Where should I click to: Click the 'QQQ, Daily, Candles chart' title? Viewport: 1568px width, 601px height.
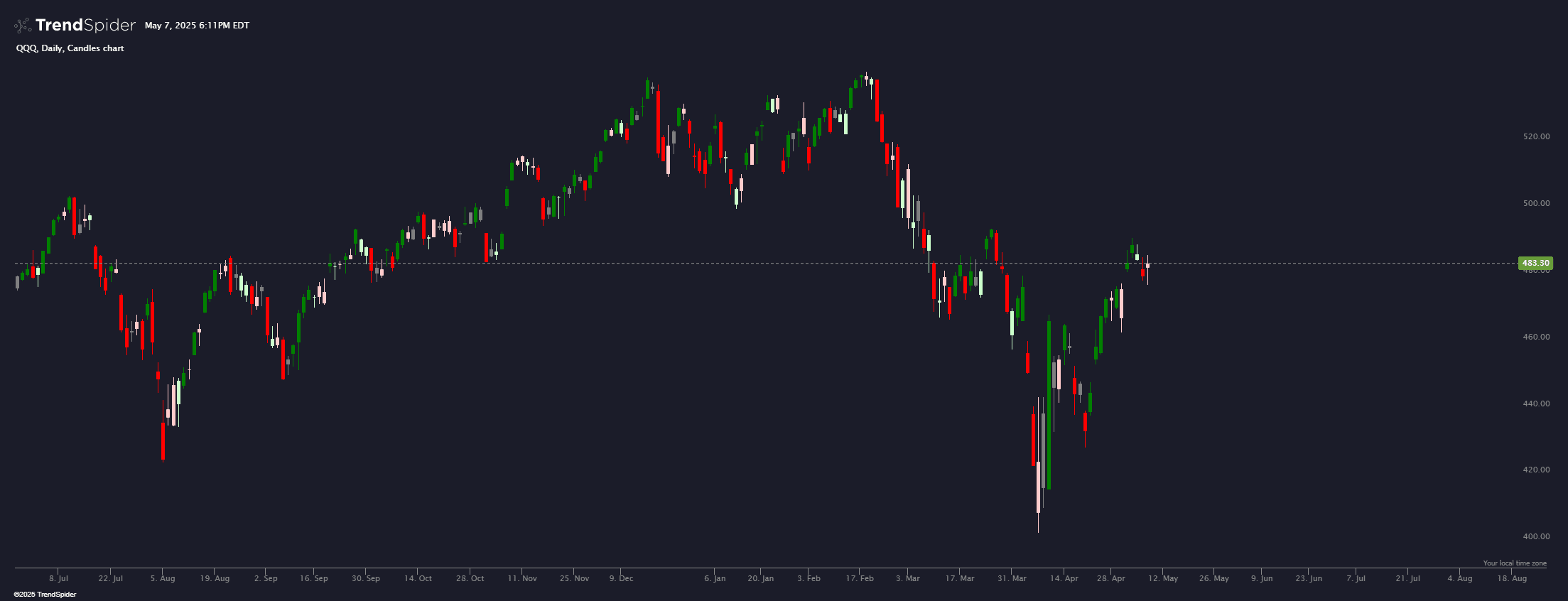point(70,48)
